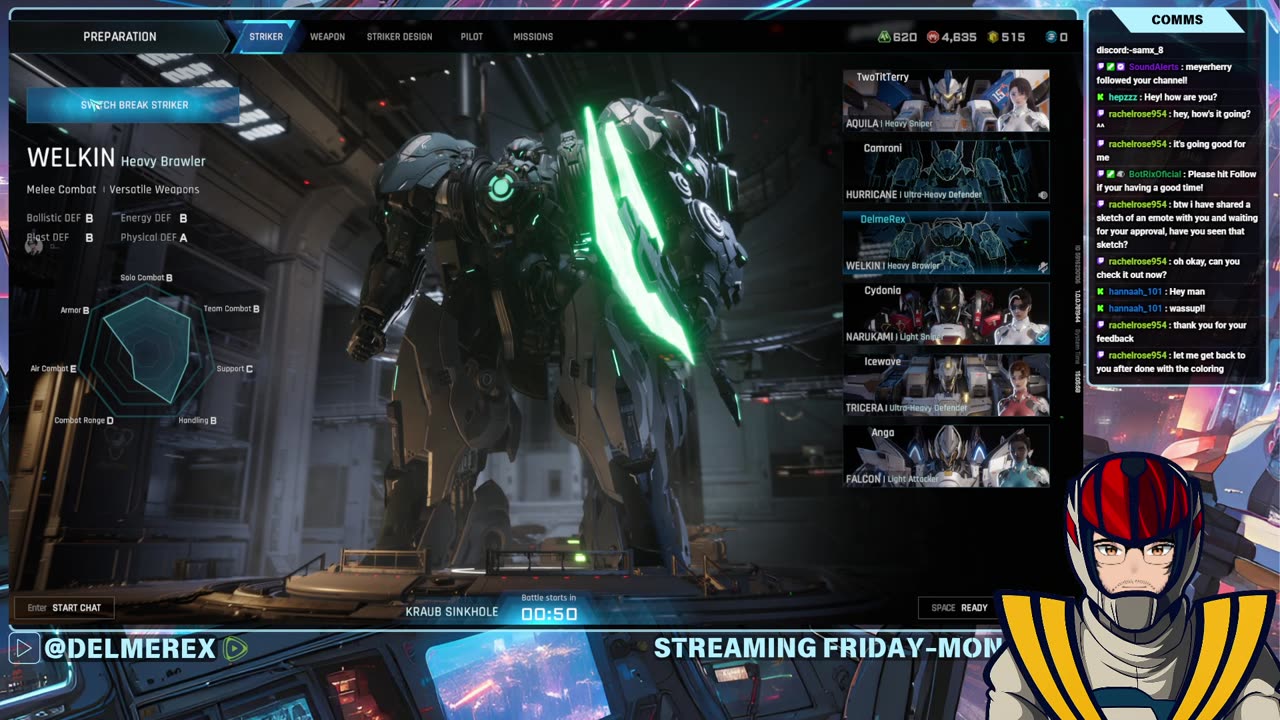Click the hepzzz username in chat
The image size is (1280, 720).
click(1122, 97)
